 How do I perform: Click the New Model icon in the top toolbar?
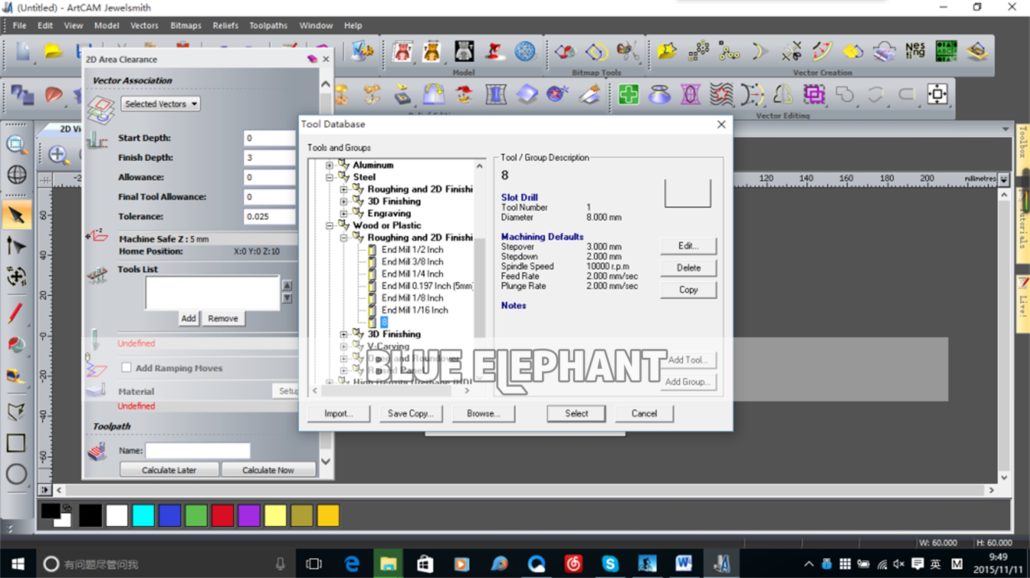click(x=23, y=51)
